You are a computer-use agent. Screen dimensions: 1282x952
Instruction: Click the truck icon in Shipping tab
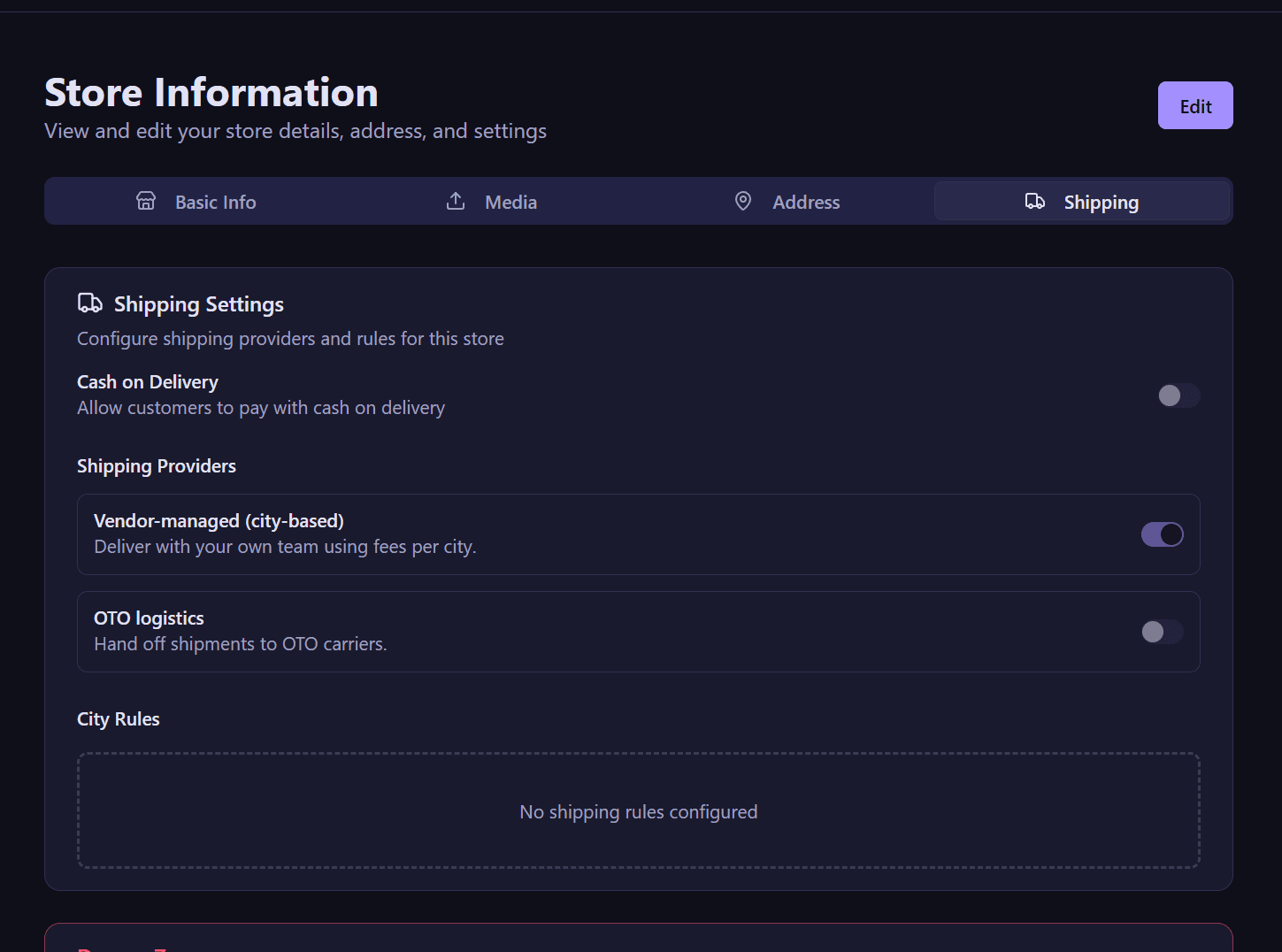coord(1035,201)
